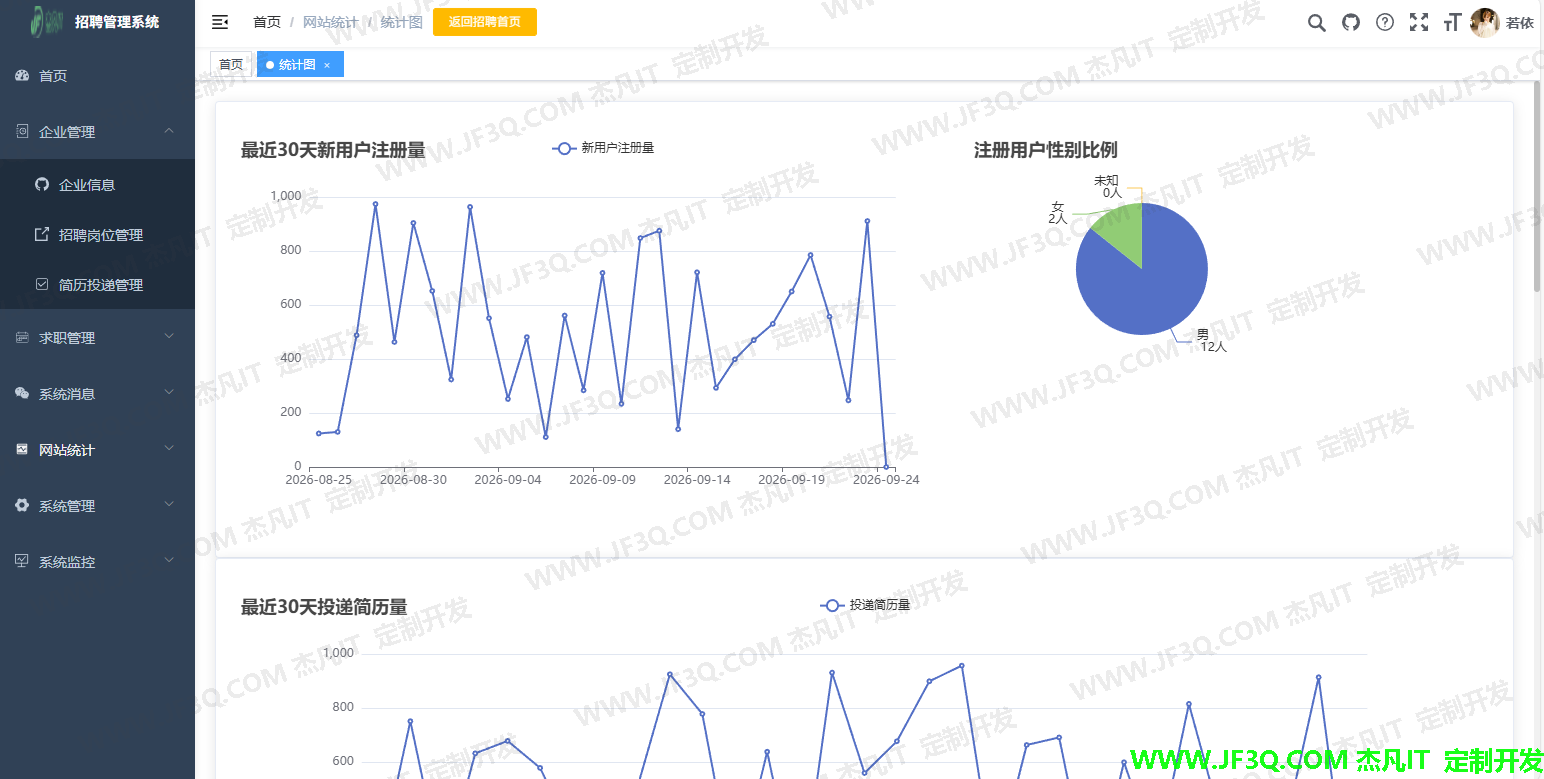Click the 2026-09-09 axis label

[602, 480]
